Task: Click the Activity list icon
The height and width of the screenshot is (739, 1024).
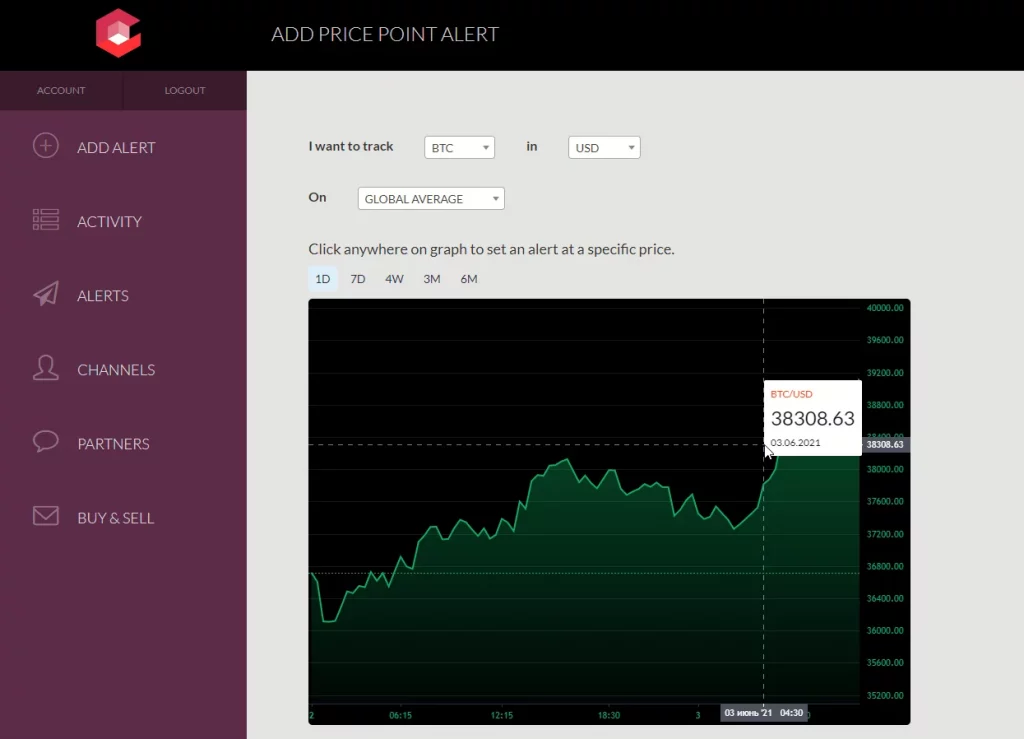Action: click(x=46, y=220)
